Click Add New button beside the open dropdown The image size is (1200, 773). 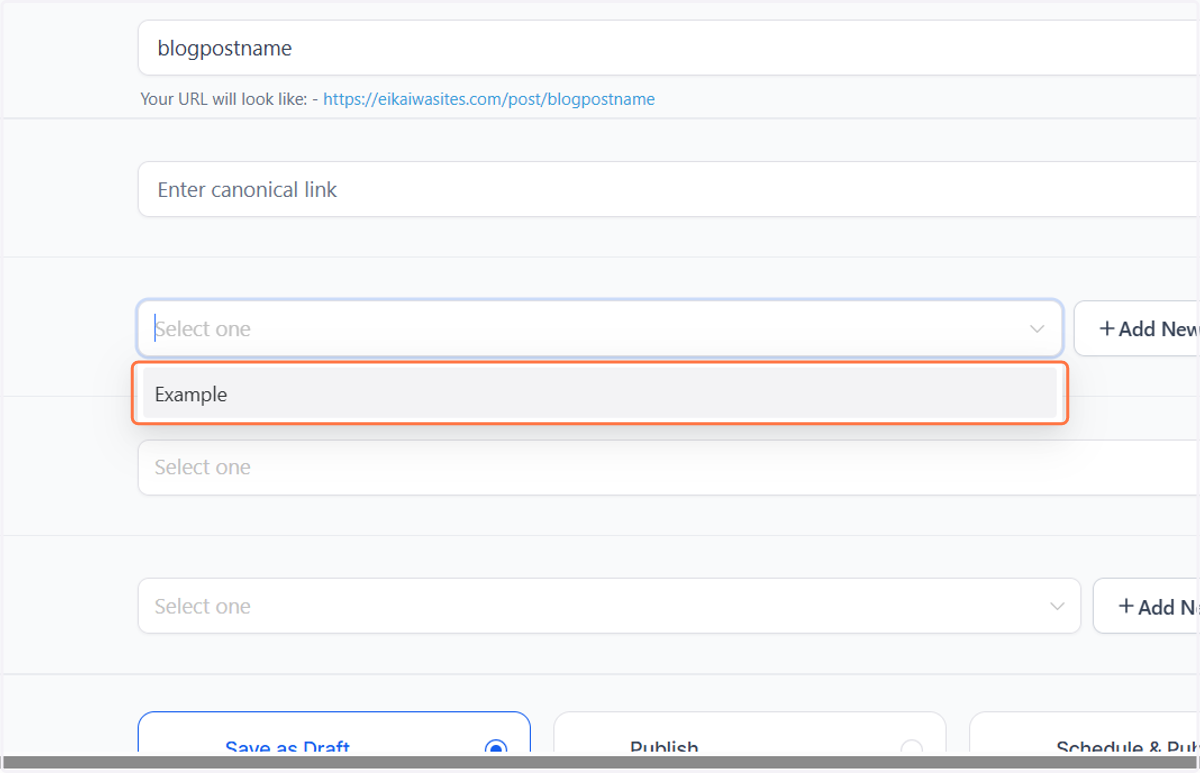pos(1137,328)
